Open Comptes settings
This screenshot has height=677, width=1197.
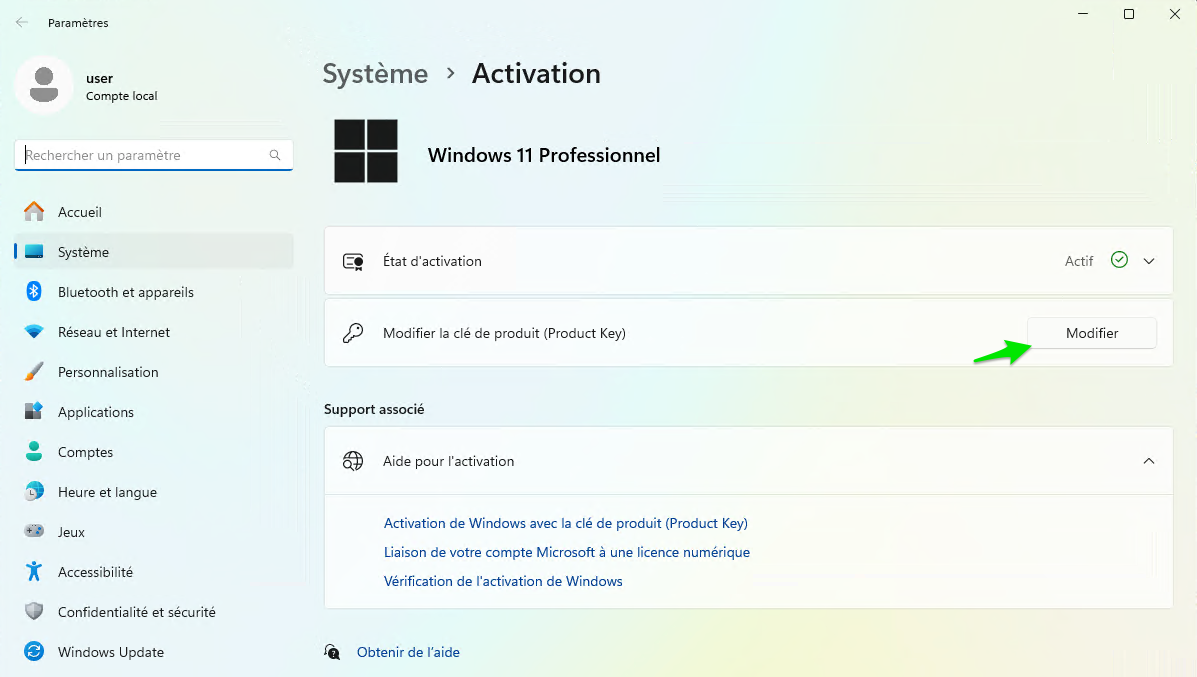click(153, 452)
